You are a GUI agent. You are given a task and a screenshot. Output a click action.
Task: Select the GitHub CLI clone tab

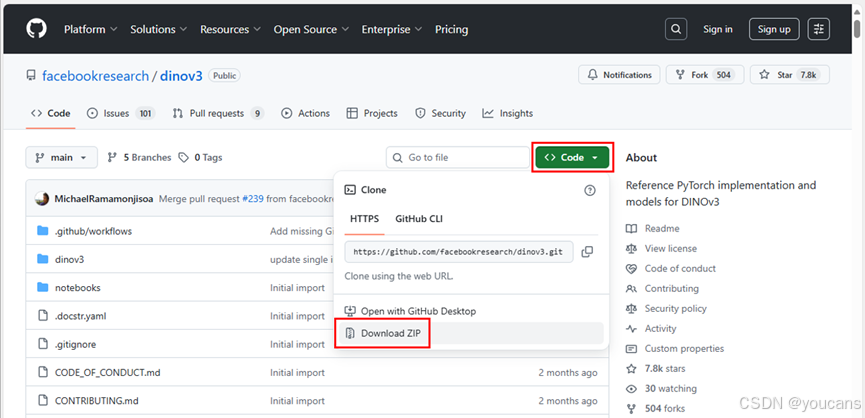419,219
